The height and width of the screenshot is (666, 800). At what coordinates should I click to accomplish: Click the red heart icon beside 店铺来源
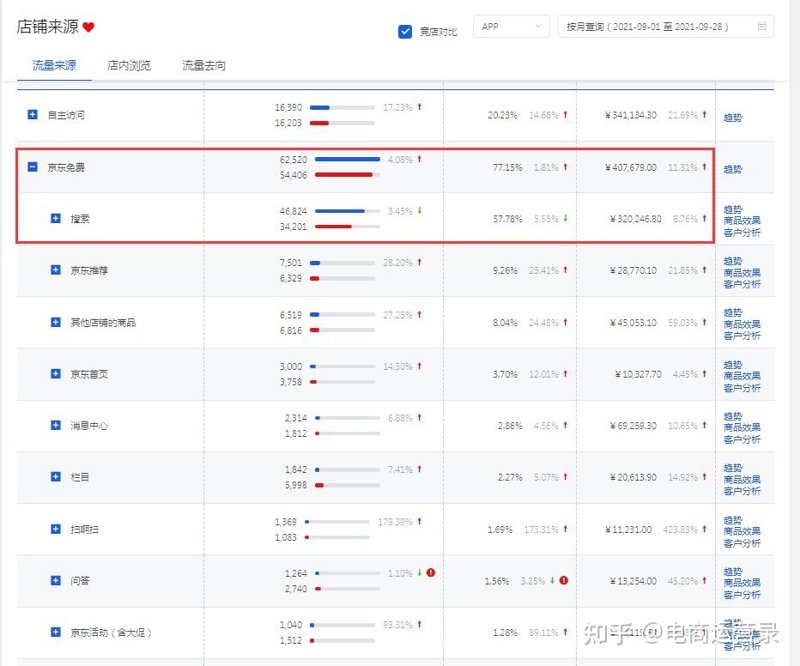pyautogui.click(x=88, y=27)
